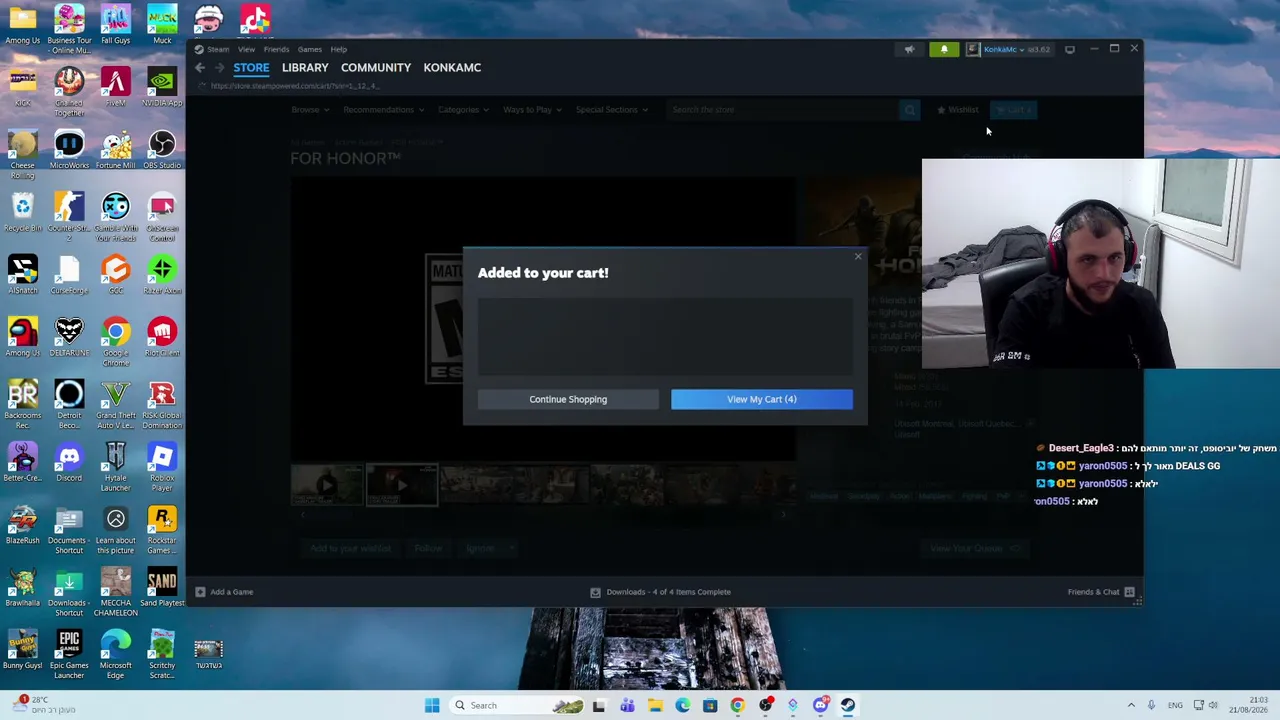Select the Grand Theft Auto V desktop shortcut
The width and height of the screenshot is (1280, 720).
pos(115,404)
